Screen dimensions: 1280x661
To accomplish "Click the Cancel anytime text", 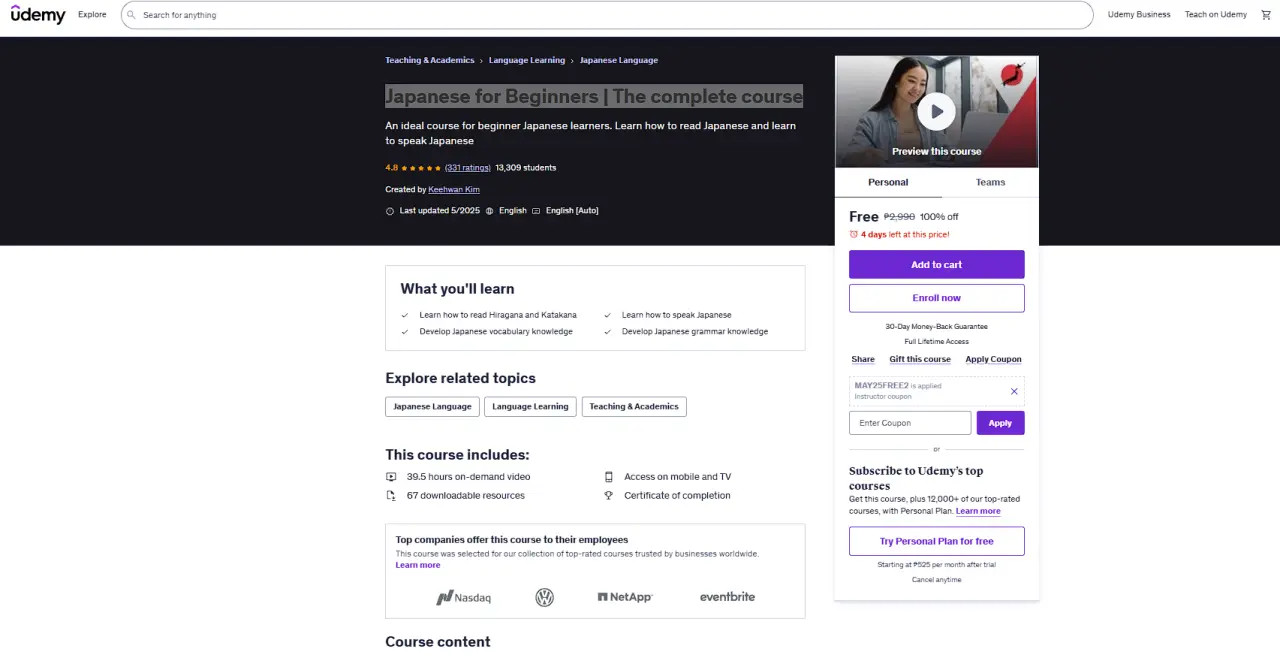I will point(937,580).
